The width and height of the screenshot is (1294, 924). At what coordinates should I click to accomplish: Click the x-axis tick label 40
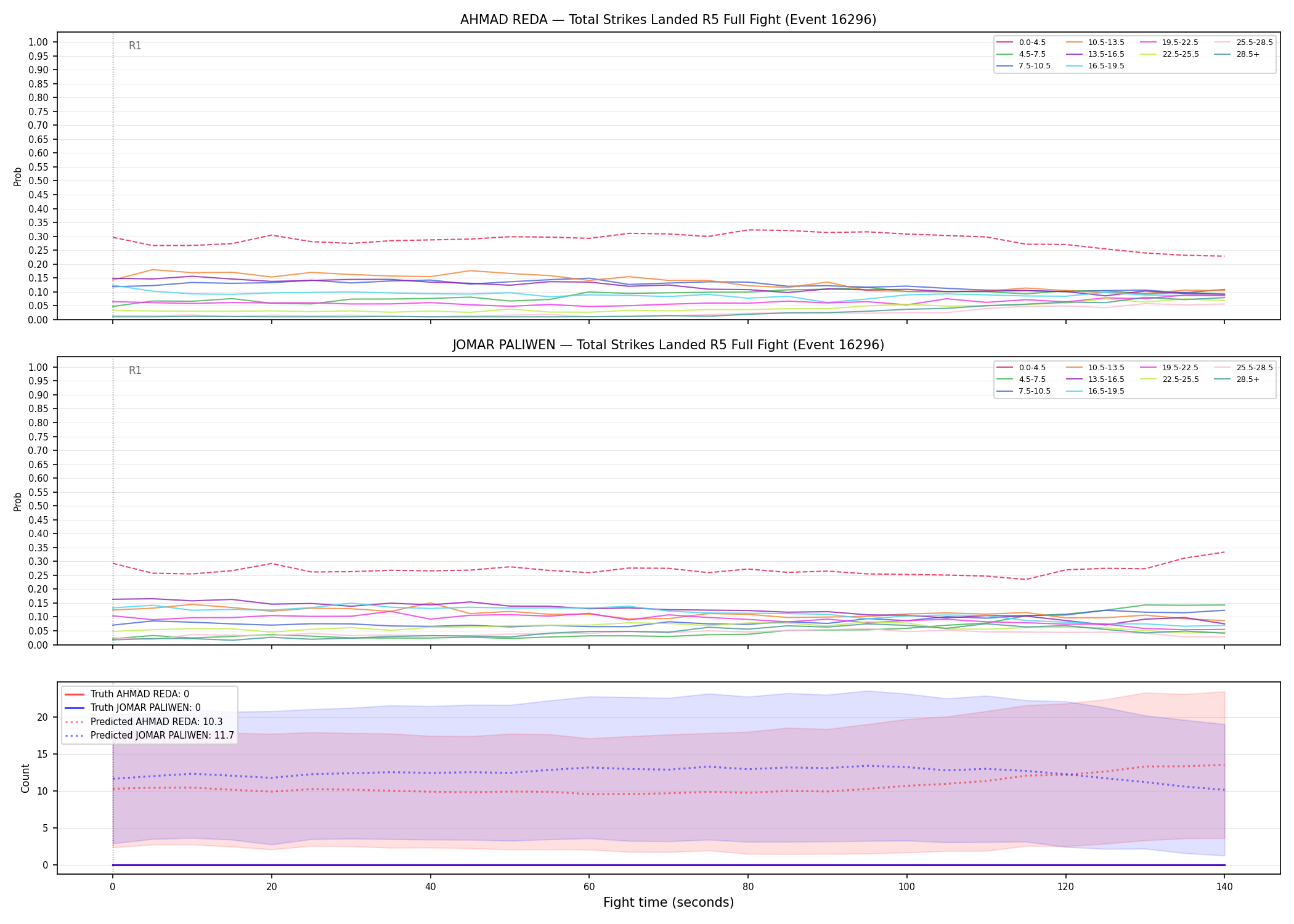[430, 887]
